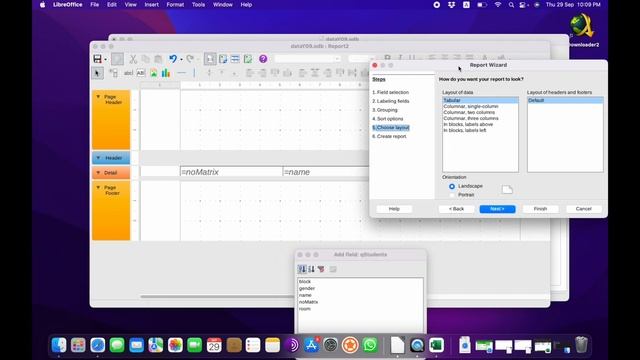Screen dimensions: 640x360
Task: Open the font name combo box
Action: tap(307, 59)
